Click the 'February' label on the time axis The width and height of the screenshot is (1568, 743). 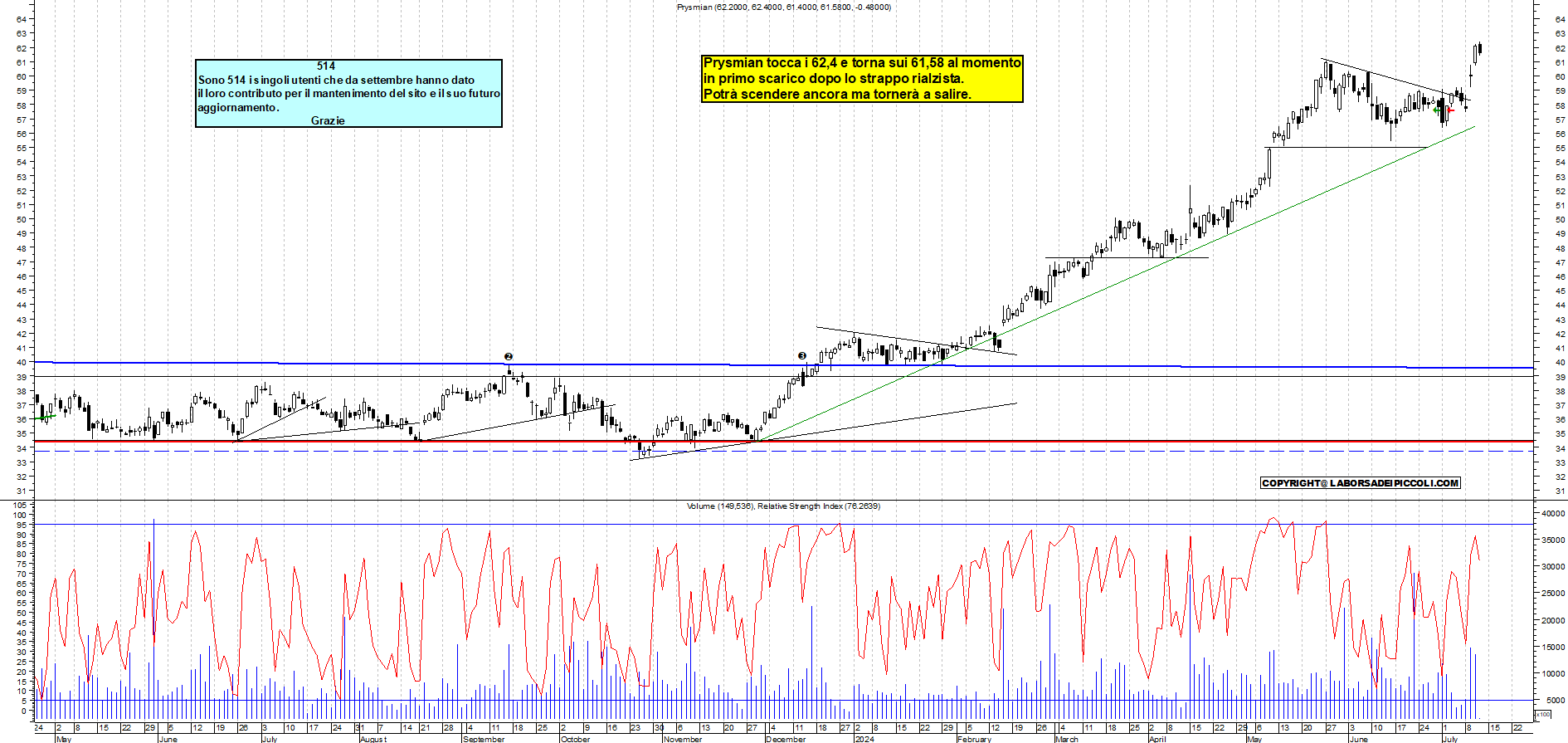coord(974,739)
